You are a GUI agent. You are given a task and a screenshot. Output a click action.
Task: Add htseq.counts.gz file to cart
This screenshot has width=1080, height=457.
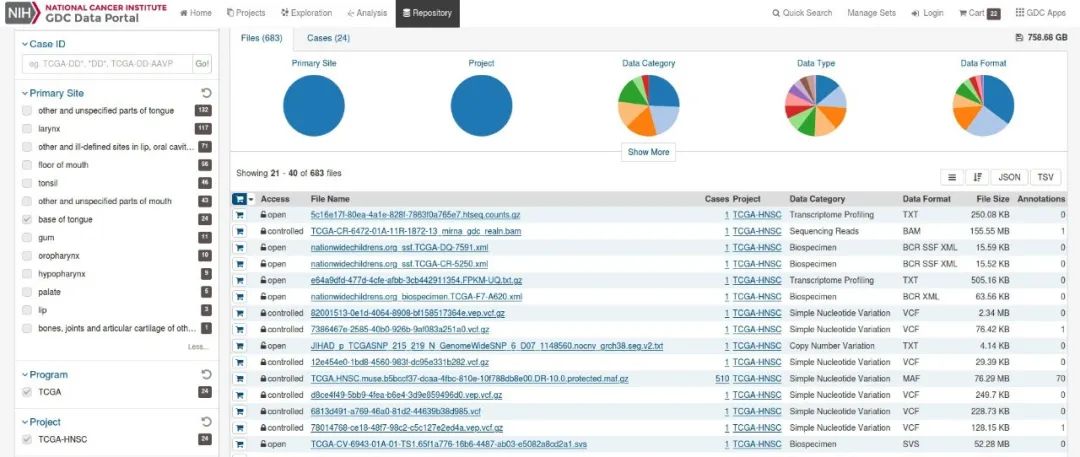240,215
